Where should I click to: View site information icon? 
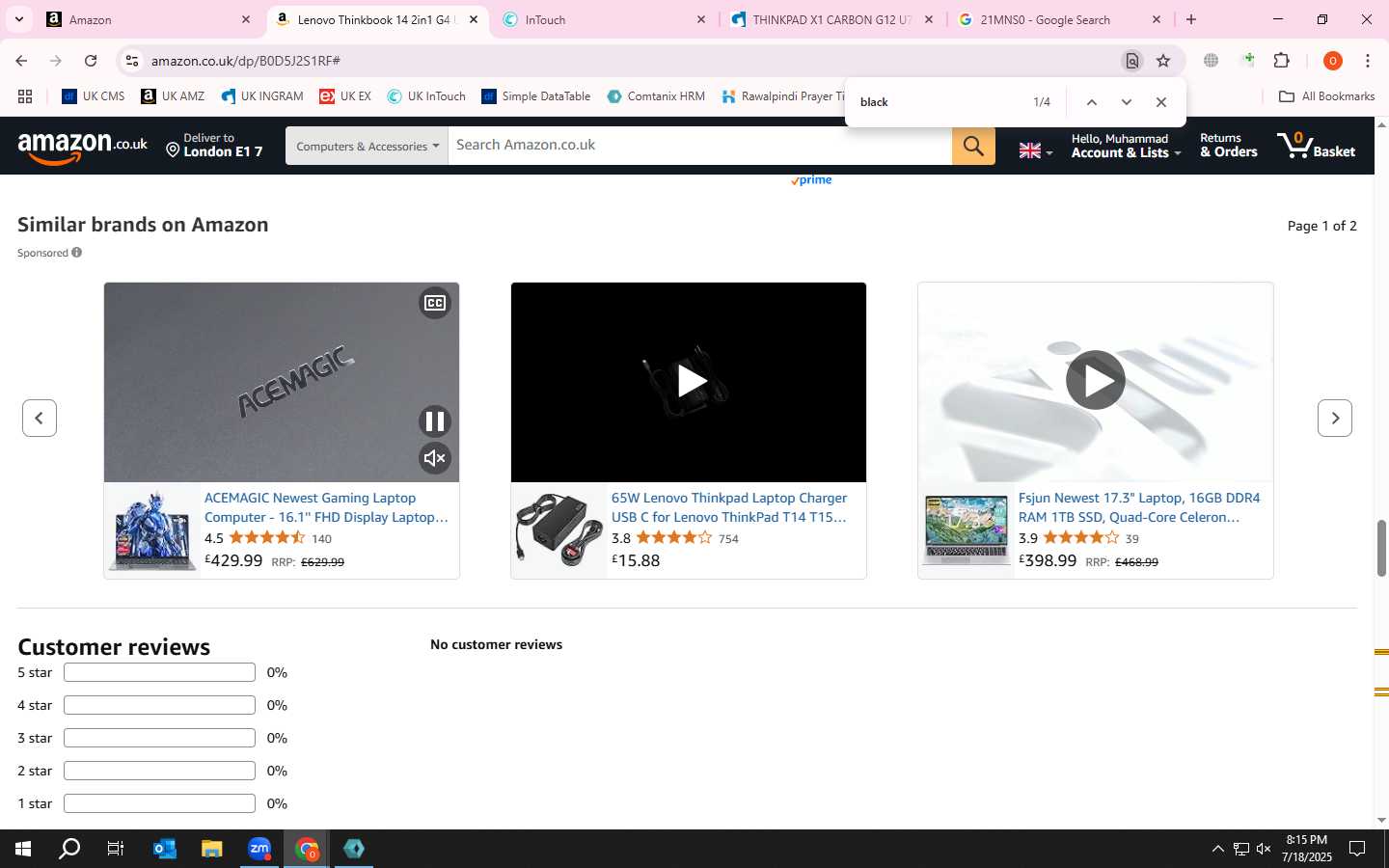(132, 61)
